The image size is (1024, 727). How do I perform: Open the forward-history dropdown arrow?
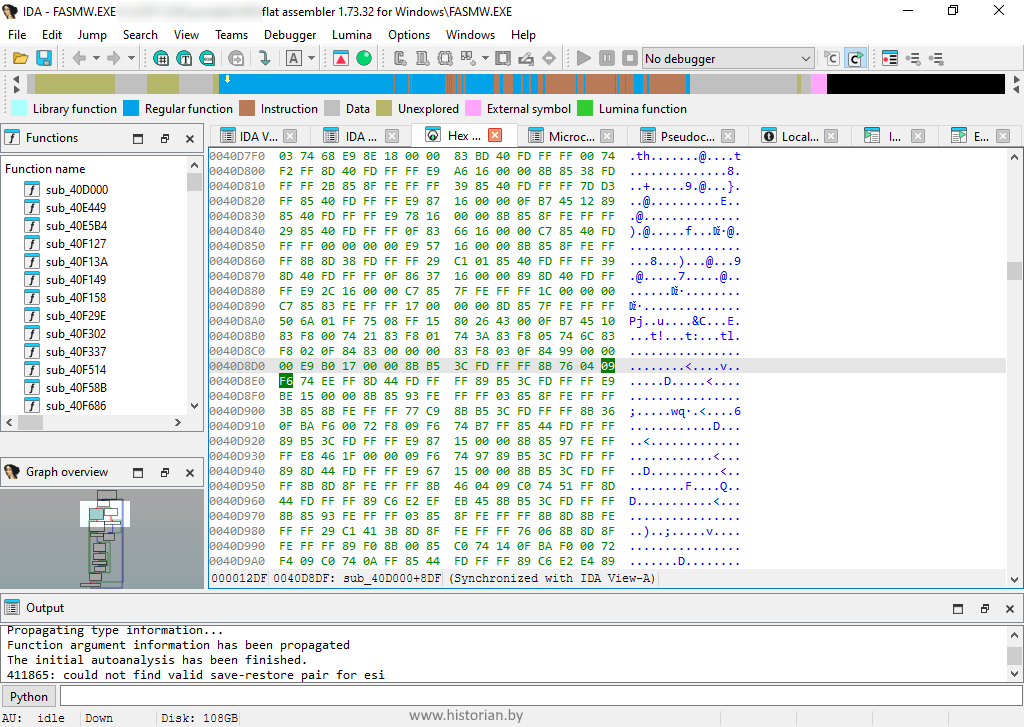131,59
